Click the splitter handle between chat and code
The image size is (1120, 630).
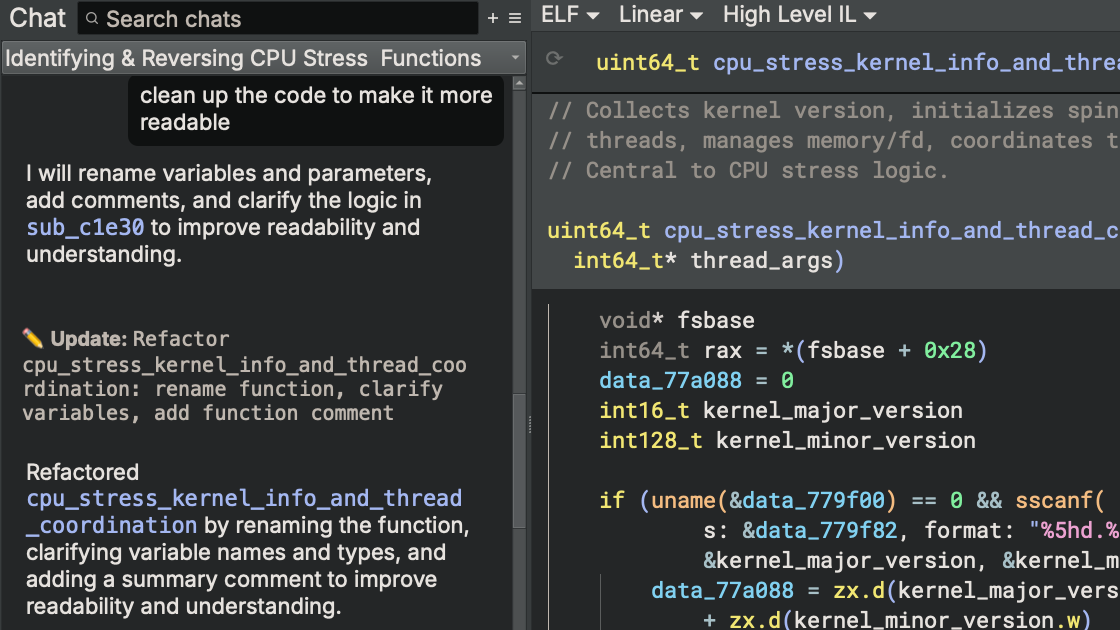(528, 425)
